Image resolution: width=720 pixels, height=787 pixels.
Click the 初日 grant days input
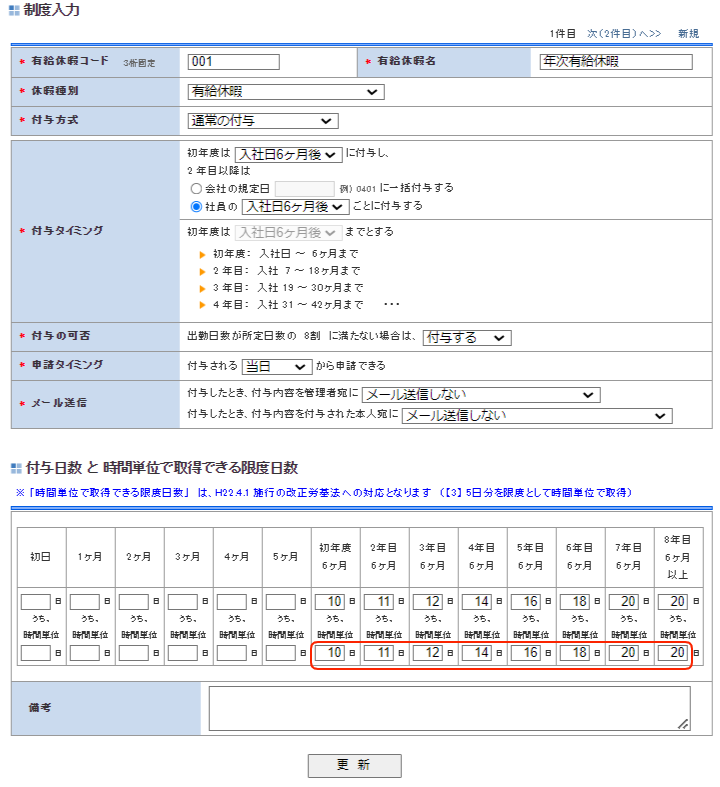coord(36,601)
